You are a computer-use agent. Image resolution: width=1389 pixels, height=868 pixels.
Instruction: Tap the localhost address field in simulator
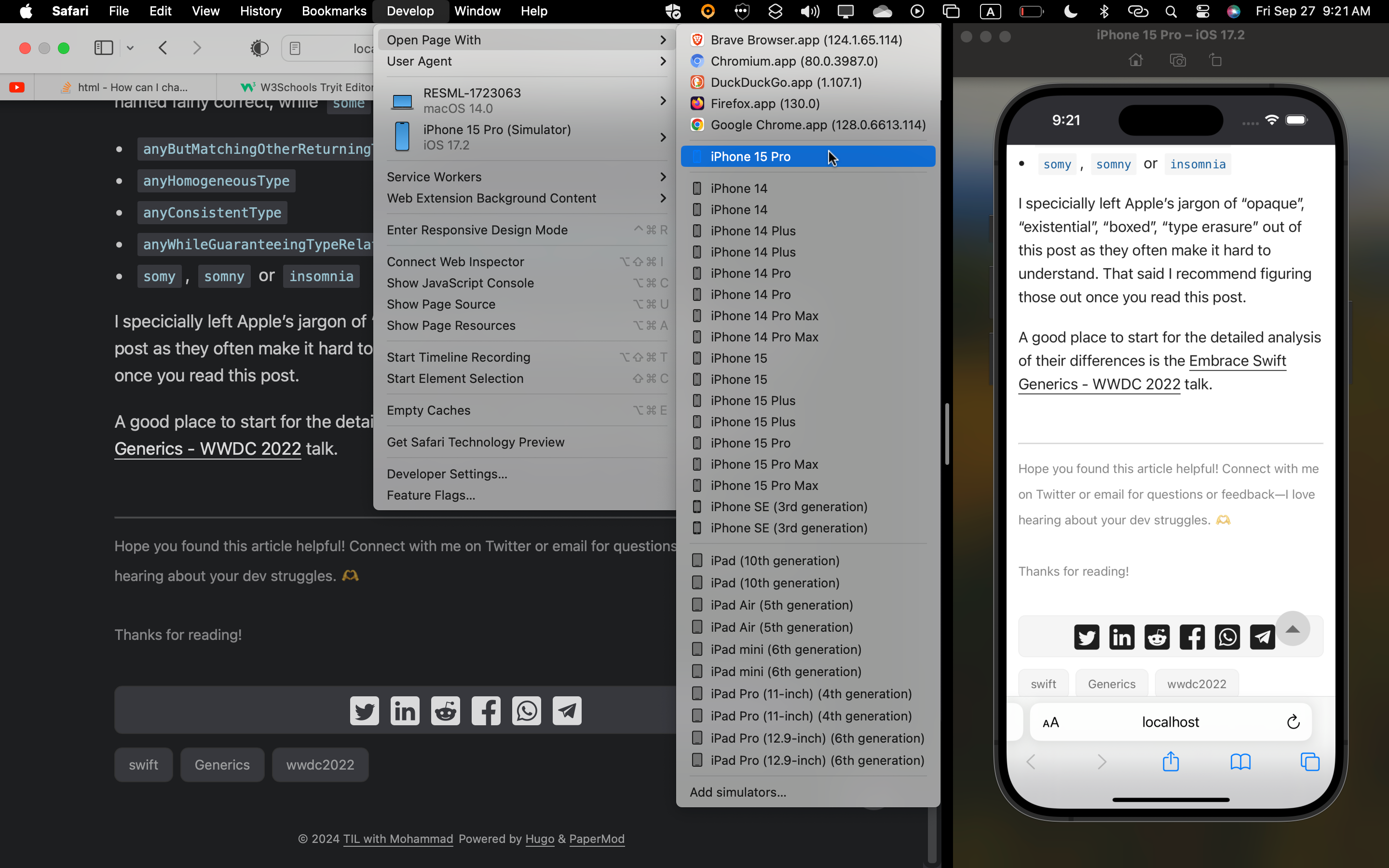point(1171,721)
